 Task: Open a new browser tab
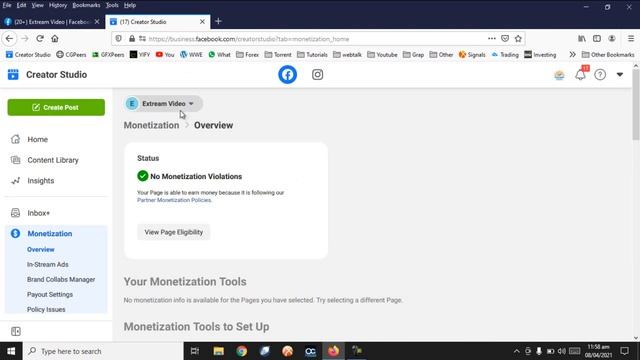tap(218, 21)
